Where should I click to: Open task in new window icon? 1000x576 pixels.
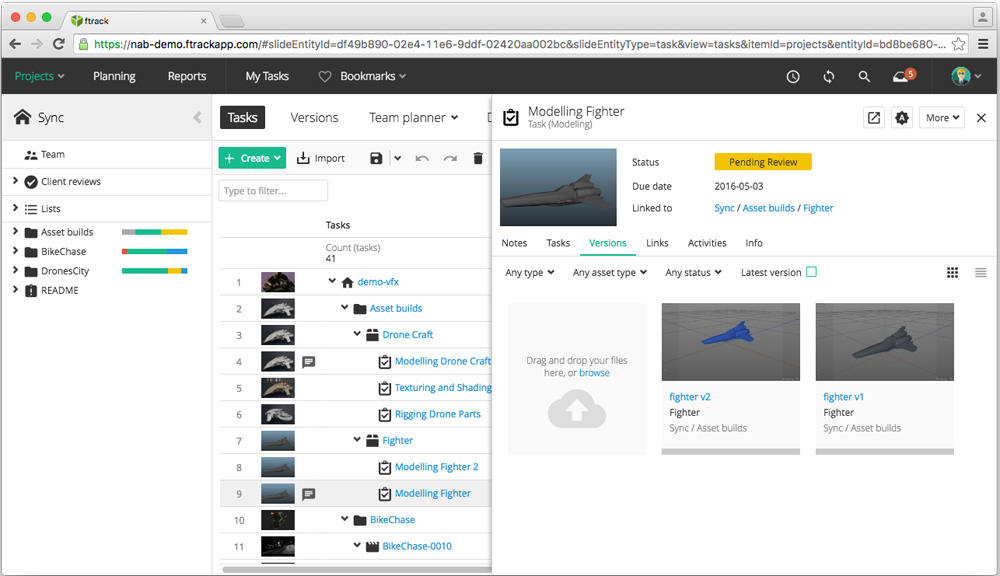click(874, 117)
